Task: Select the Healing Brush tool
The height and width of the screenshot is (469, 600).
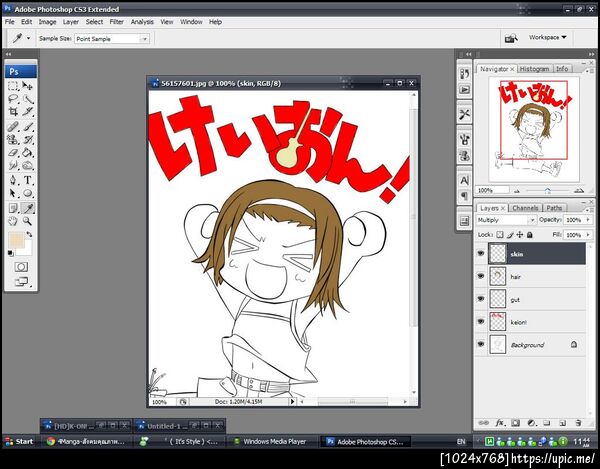Action: coord(13,126)
